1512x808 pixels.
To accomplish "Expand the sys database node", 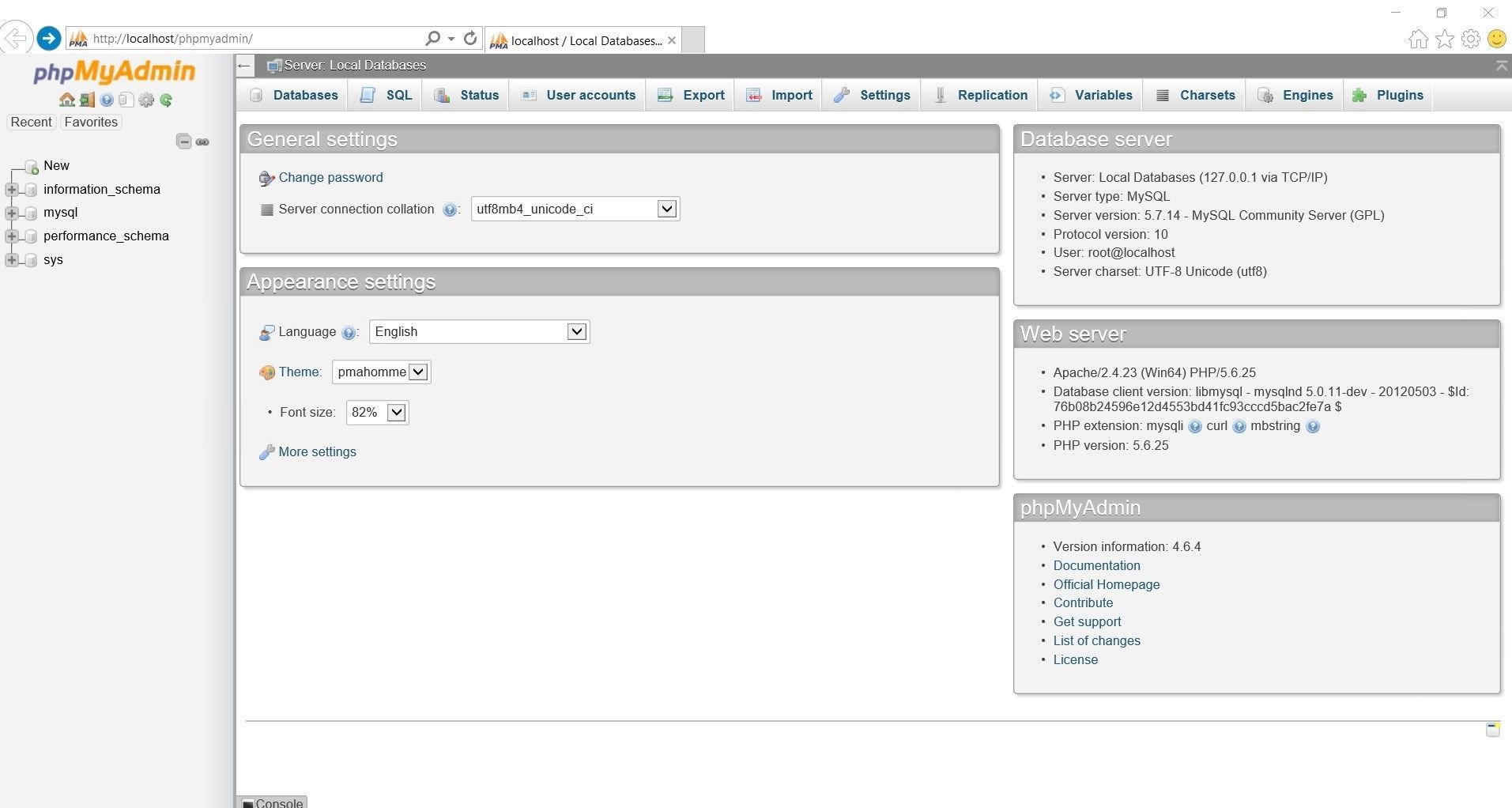I will [11, 260].
